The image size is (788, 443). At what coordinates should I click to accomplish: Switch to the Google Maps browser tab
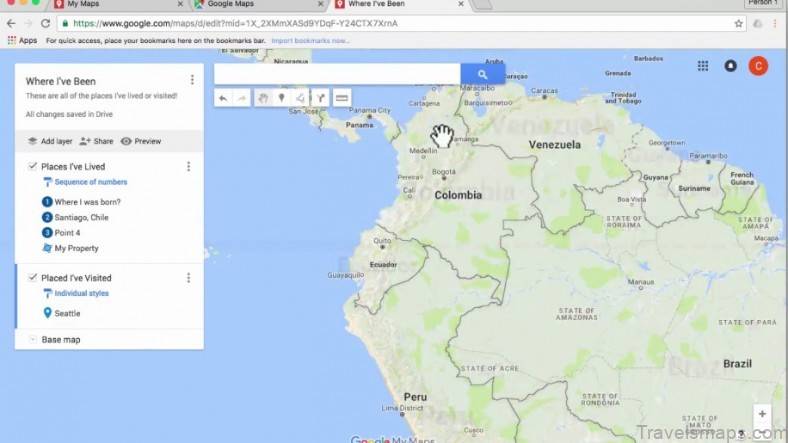230,5
